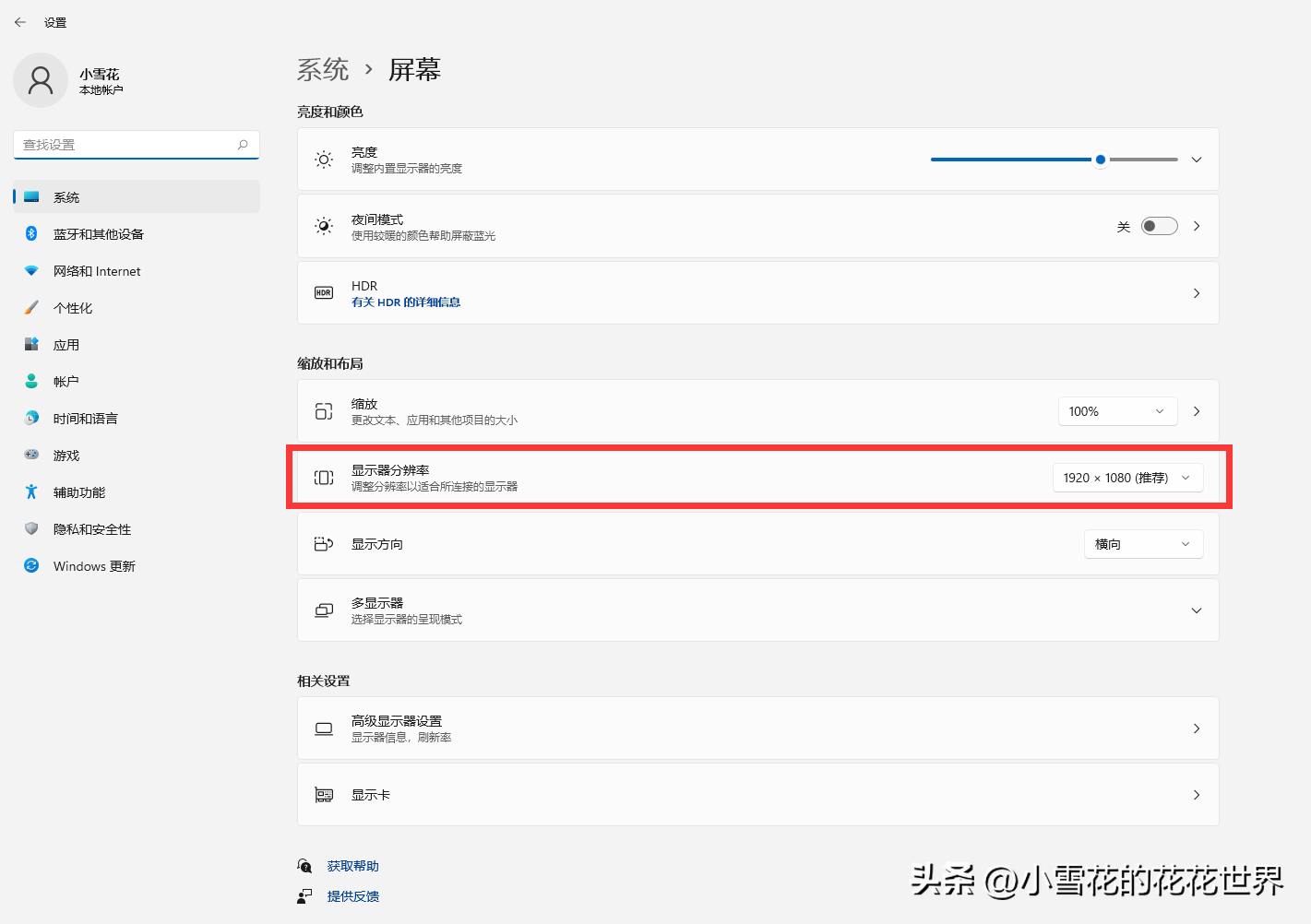Click the orientation icon for 显示方向
1311x924 pixels.
(x=324, y=544)
